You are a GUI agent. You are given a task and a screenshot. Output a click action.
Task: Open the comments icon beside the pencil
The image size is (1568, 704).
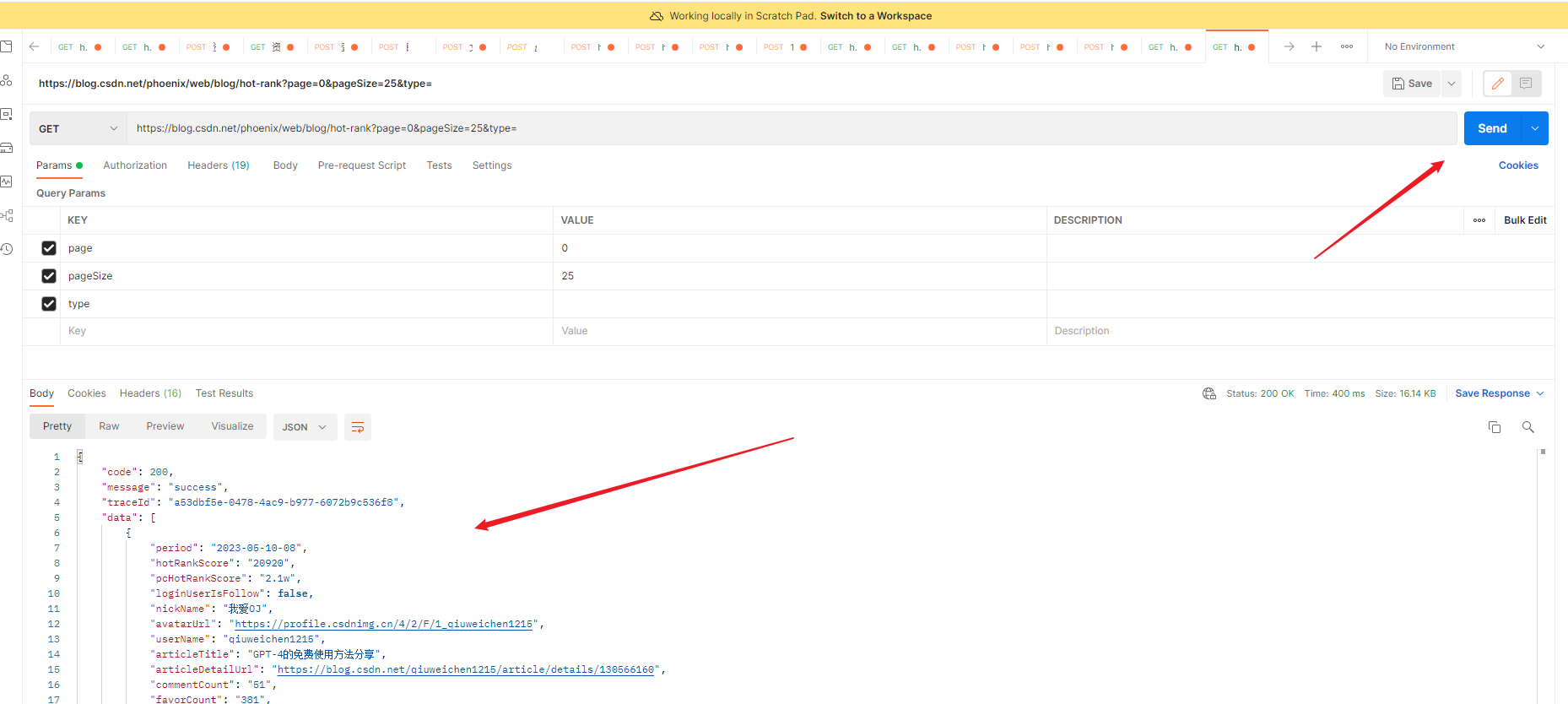coord(1526,84)
